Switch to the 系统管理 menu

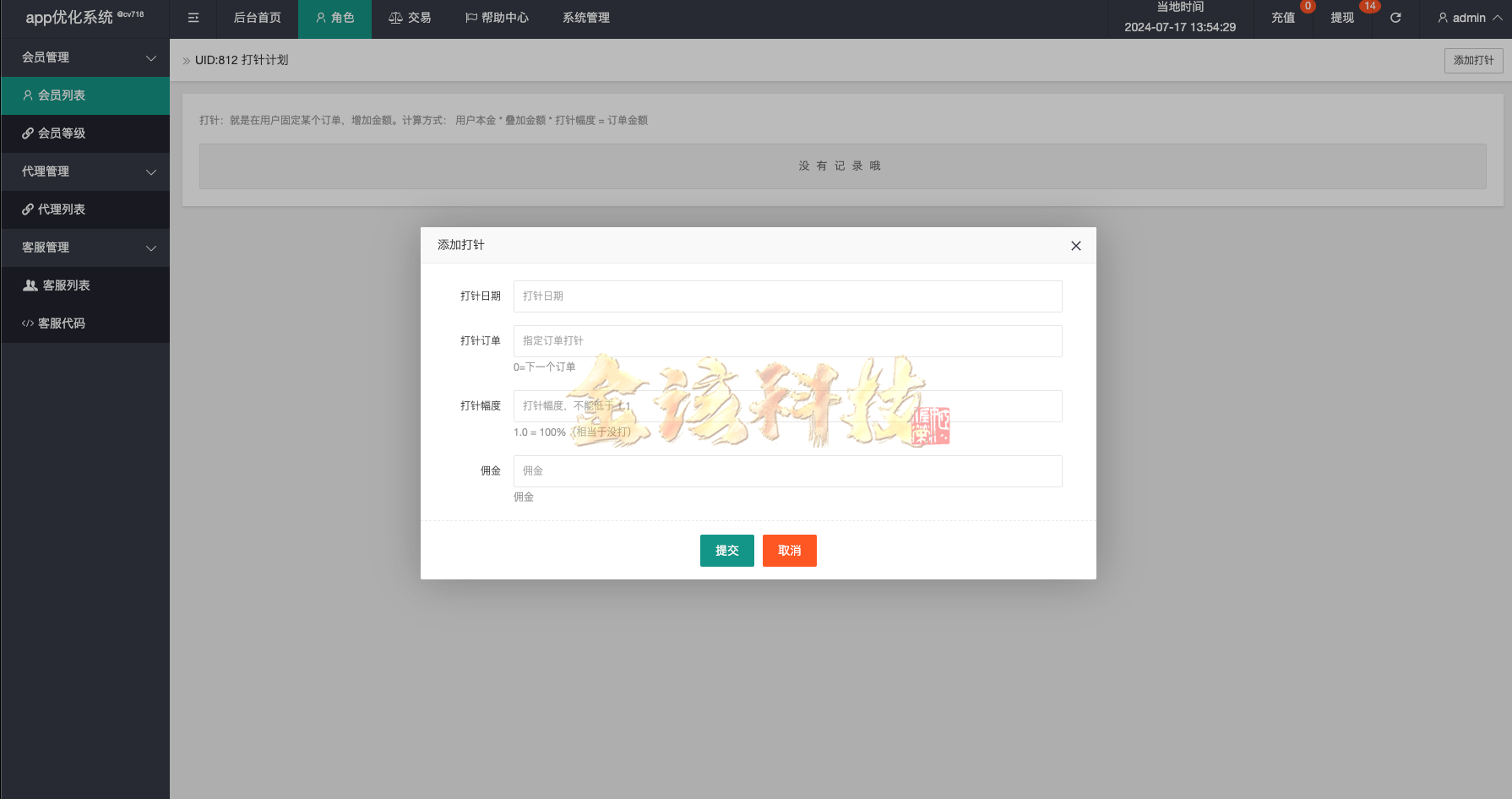[x=585, y=17]
